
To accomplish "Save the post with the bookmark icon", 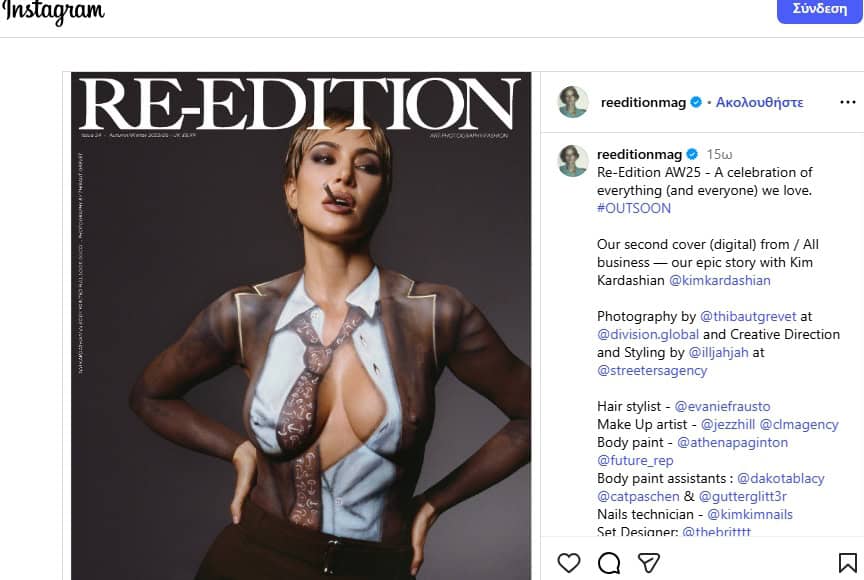I will tap(847, 563).
